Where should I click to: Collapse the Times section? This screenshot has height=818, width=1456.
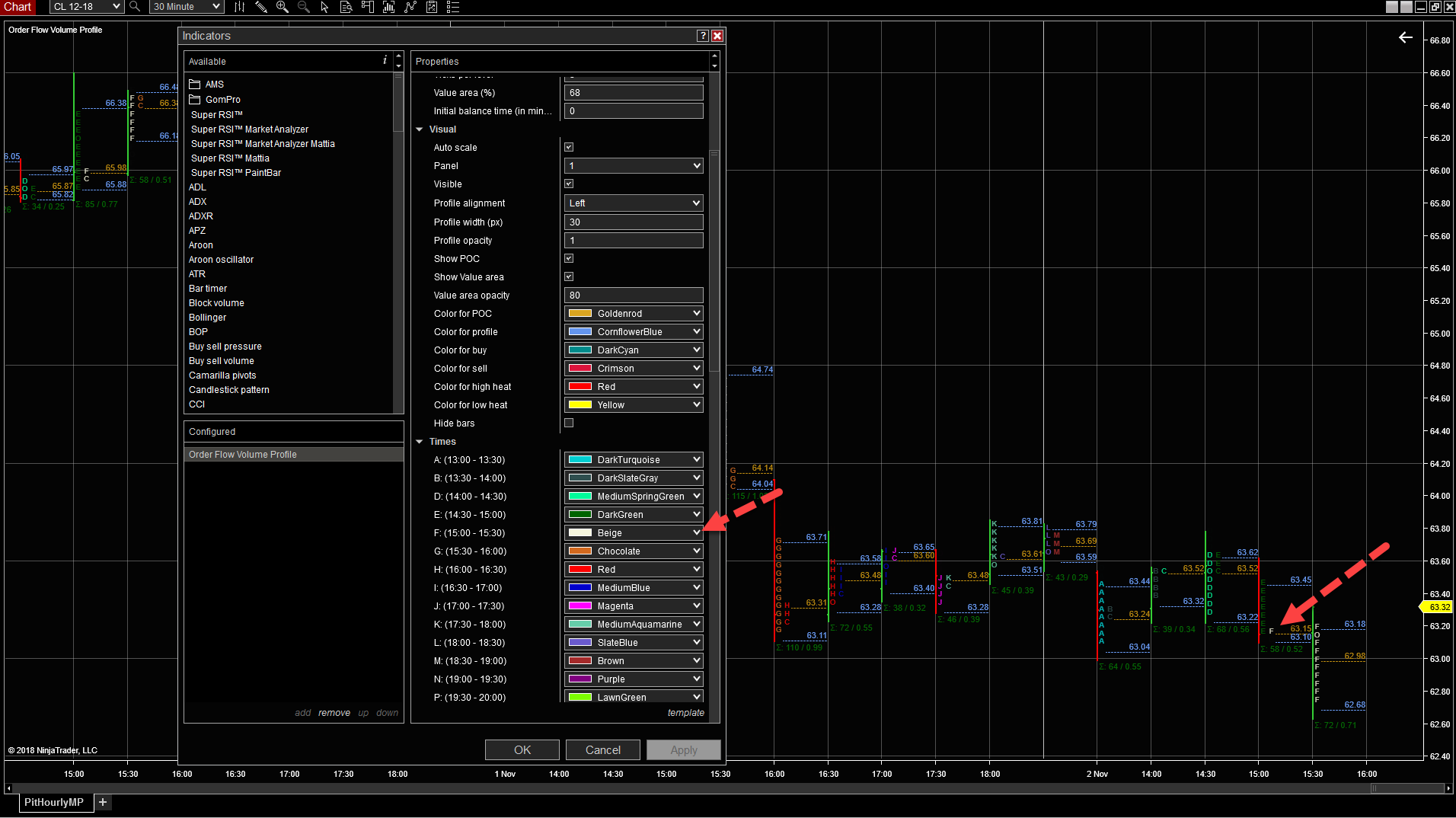420,442
